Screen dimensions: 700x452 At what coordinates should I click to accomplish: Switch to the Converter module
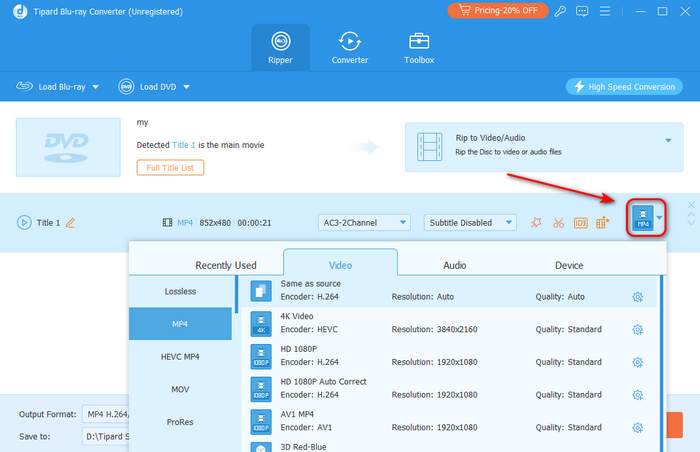(350, 48)
